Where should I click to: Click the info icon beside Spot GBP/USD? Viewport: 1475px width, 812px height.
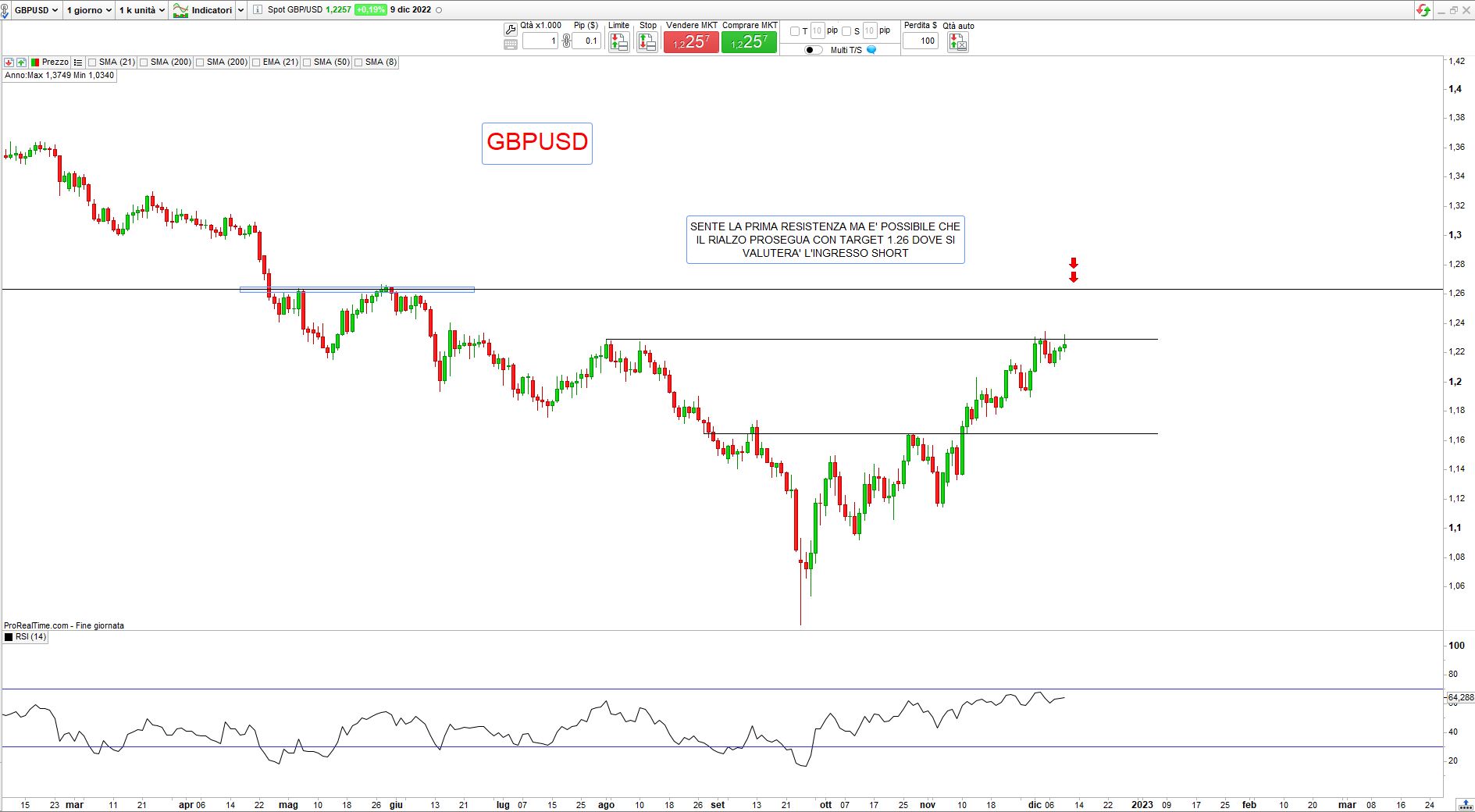pos(258,10)
